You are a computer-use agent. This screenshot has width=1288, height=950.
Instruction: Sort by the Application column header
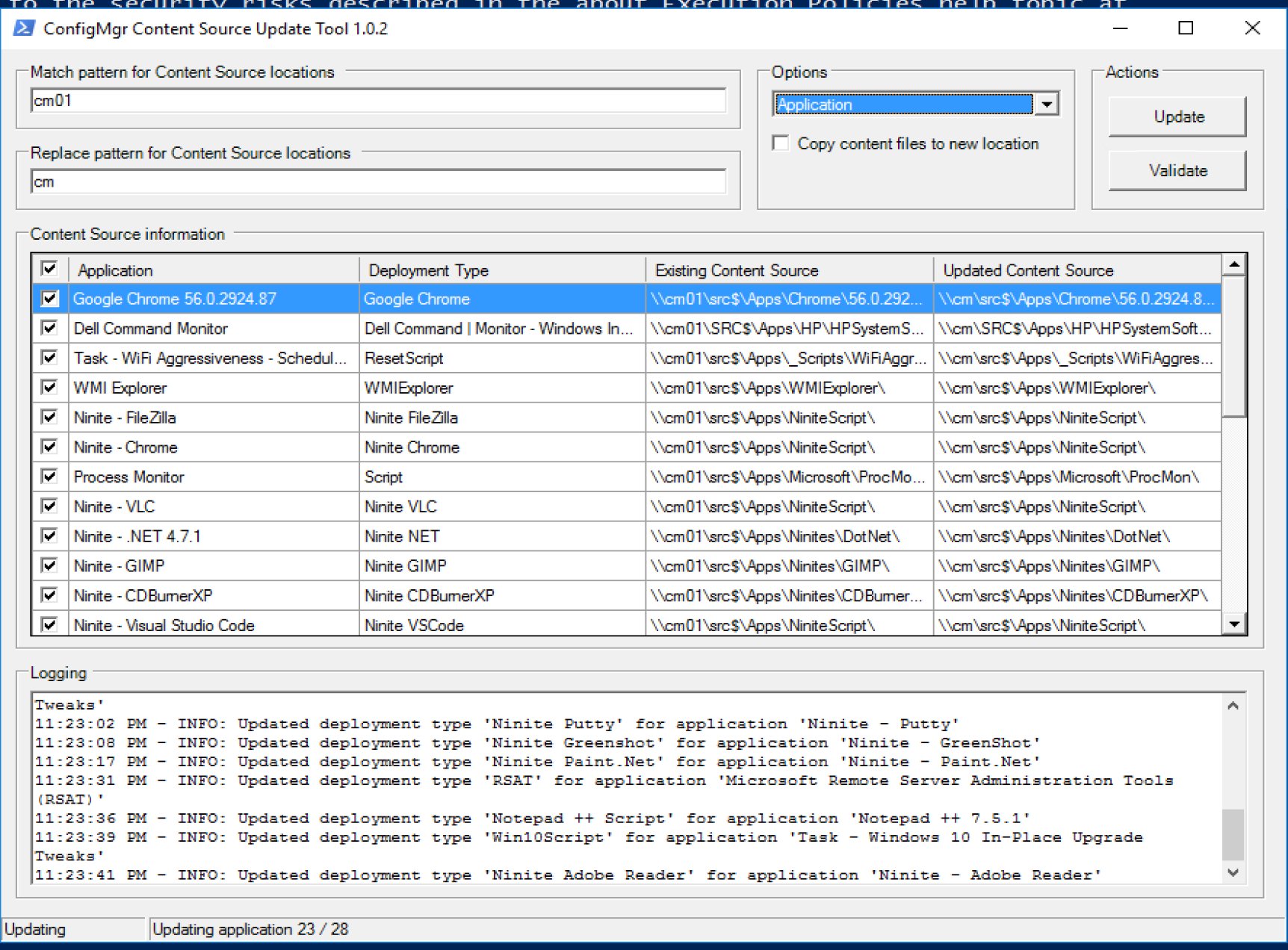214,270
